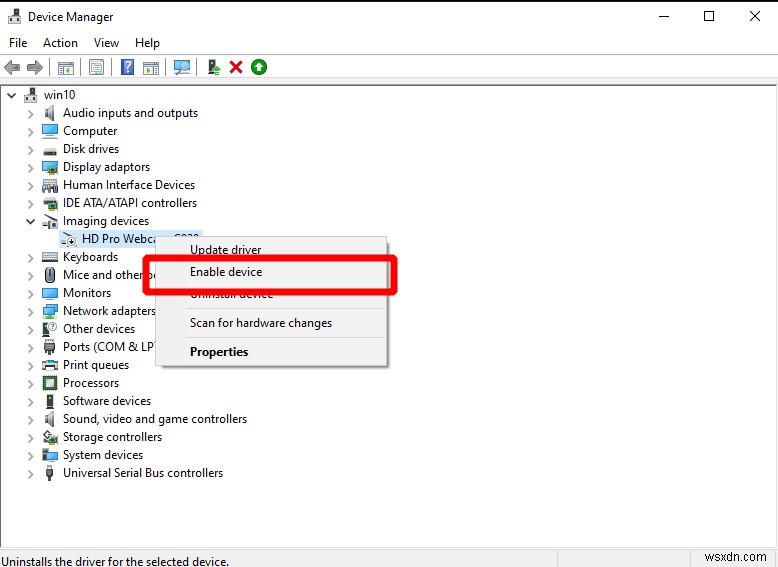Screen dimensions: 778x567
Task: Open the View menu
Action: (x=106, y=43)
